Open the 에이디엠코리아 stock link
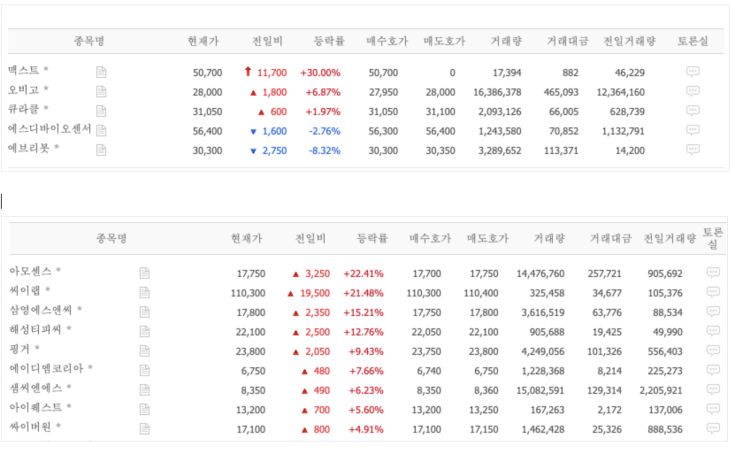Image resolution: width=743 pixels, height=454 pixels. (x=46, y=368)
